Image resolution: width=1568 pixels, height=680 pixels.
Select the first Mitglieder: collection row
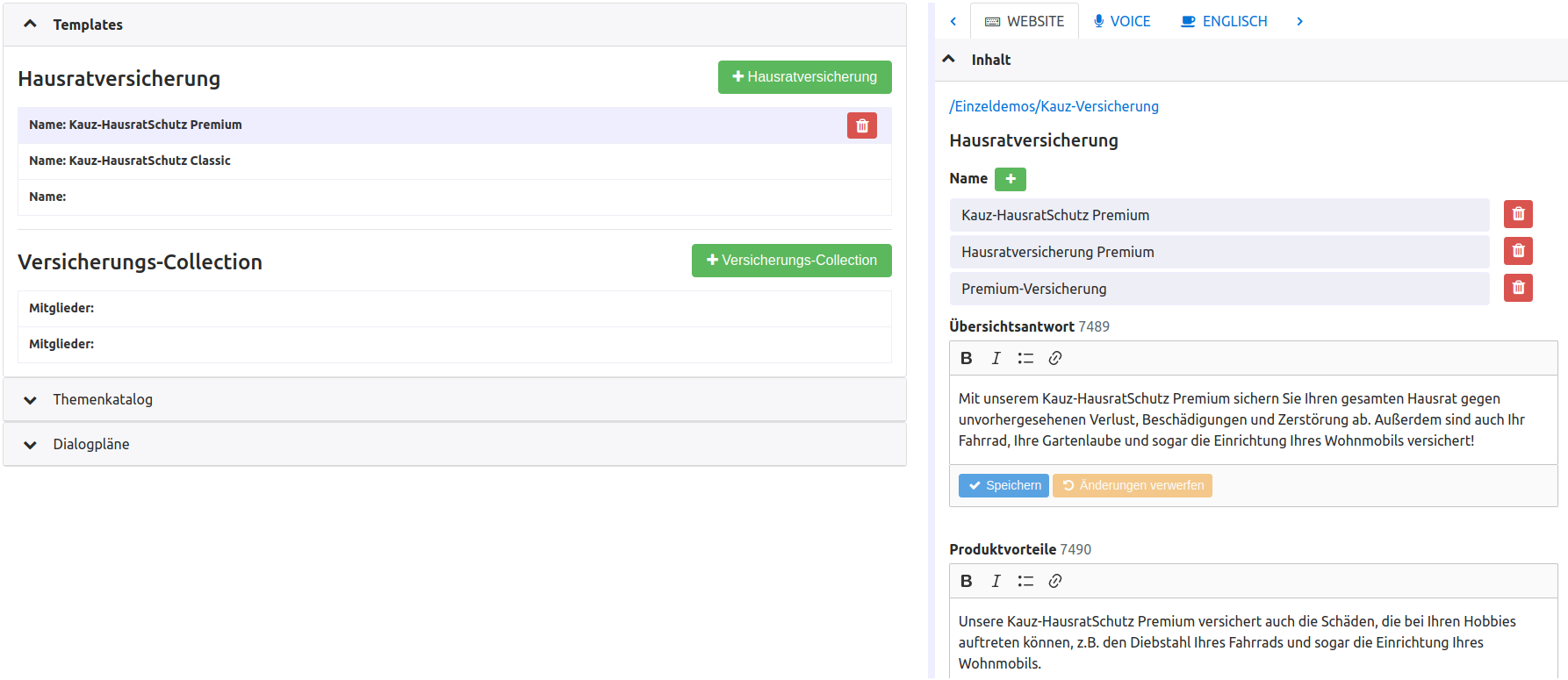pos(455,308)
